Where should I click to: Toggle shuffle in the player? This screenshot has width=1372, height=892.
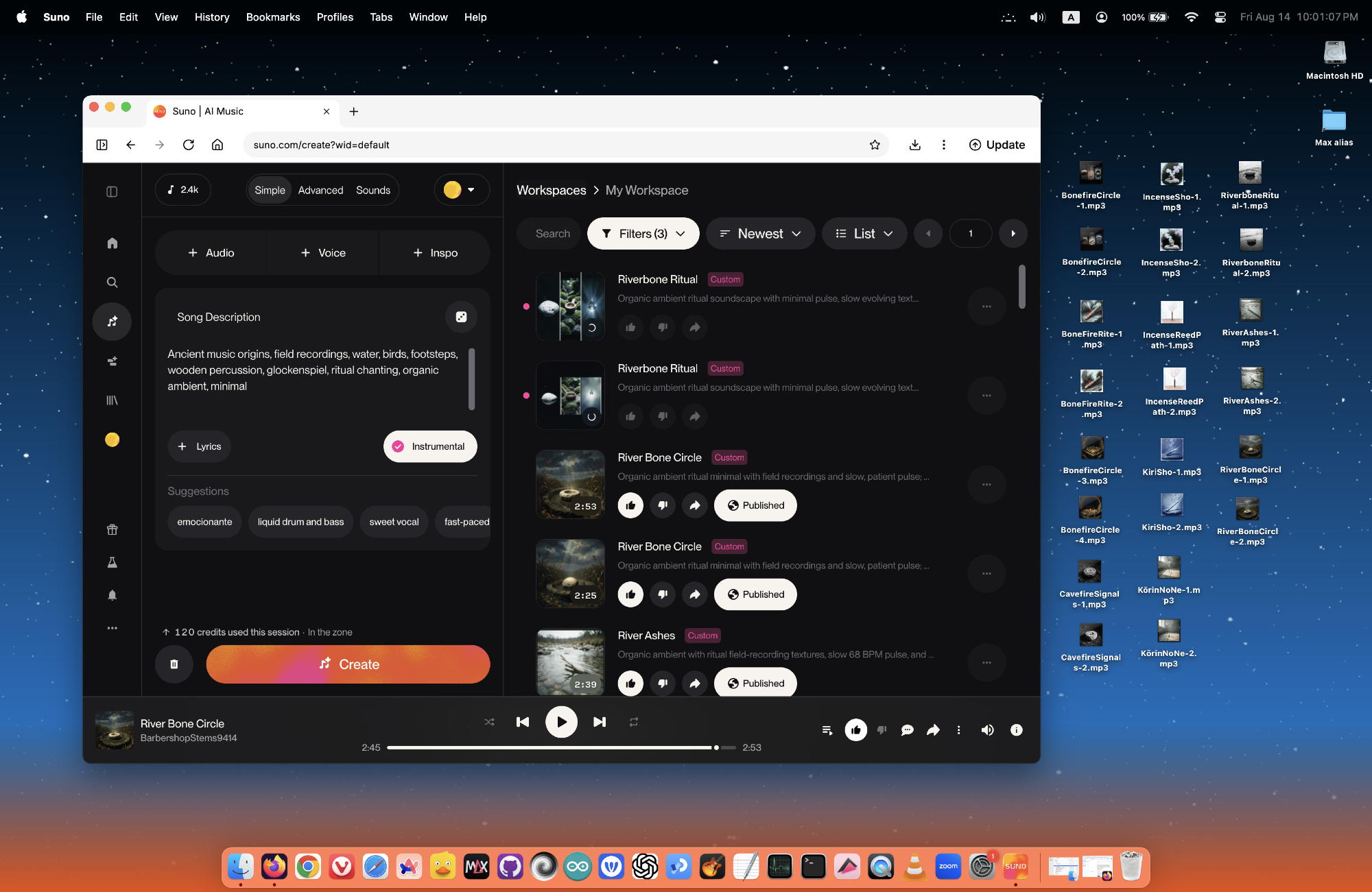coord(489,722)
